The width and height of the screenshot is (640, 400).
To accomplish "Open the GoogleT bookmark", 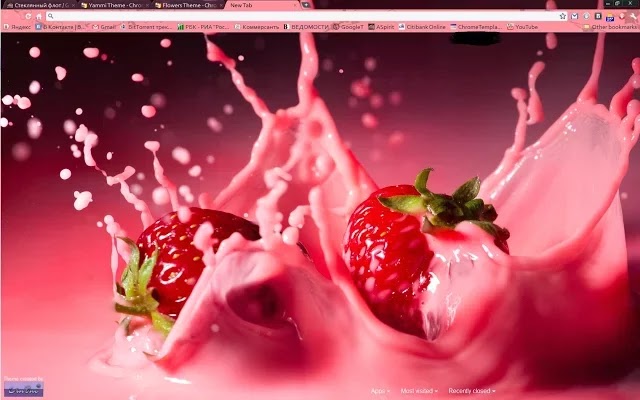I will pyautogui.click(x=348, y=27).
